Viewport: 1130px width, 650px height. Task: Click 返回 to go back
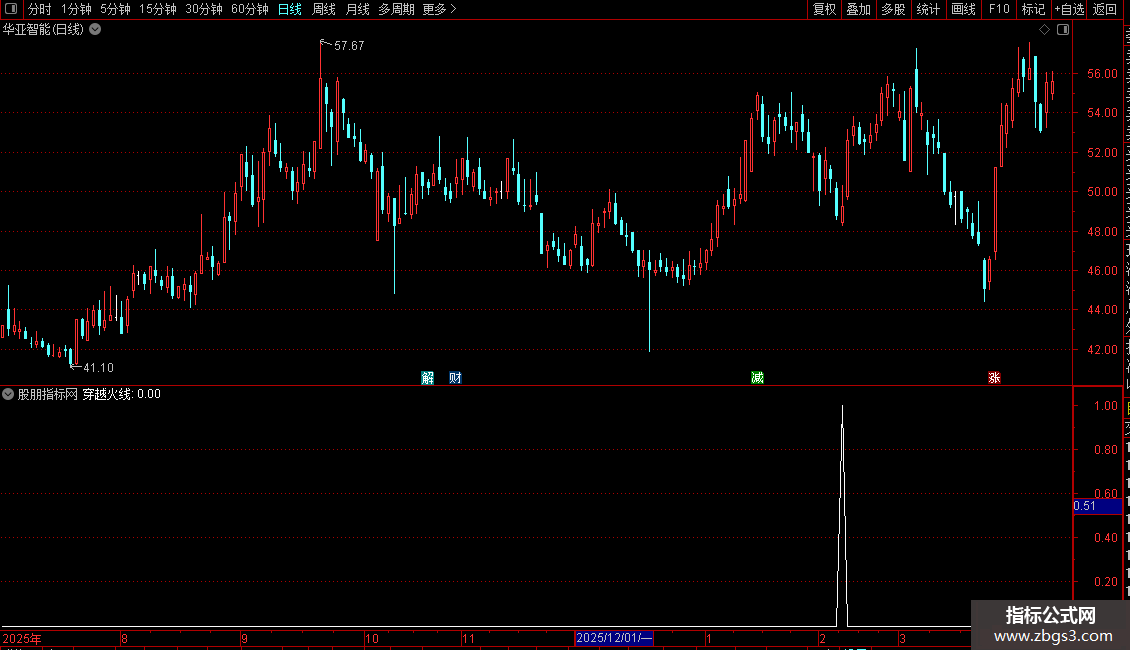click(1104, 9)
